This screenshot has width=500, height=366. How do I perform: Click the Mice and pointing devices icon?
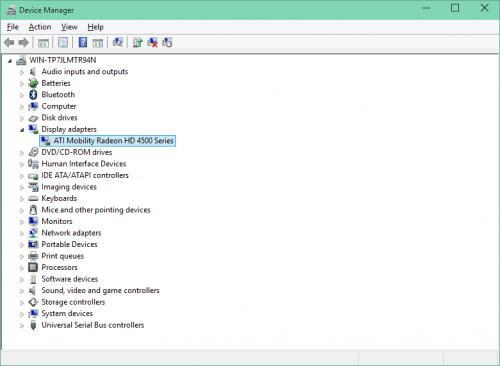[x=33, y=210]
